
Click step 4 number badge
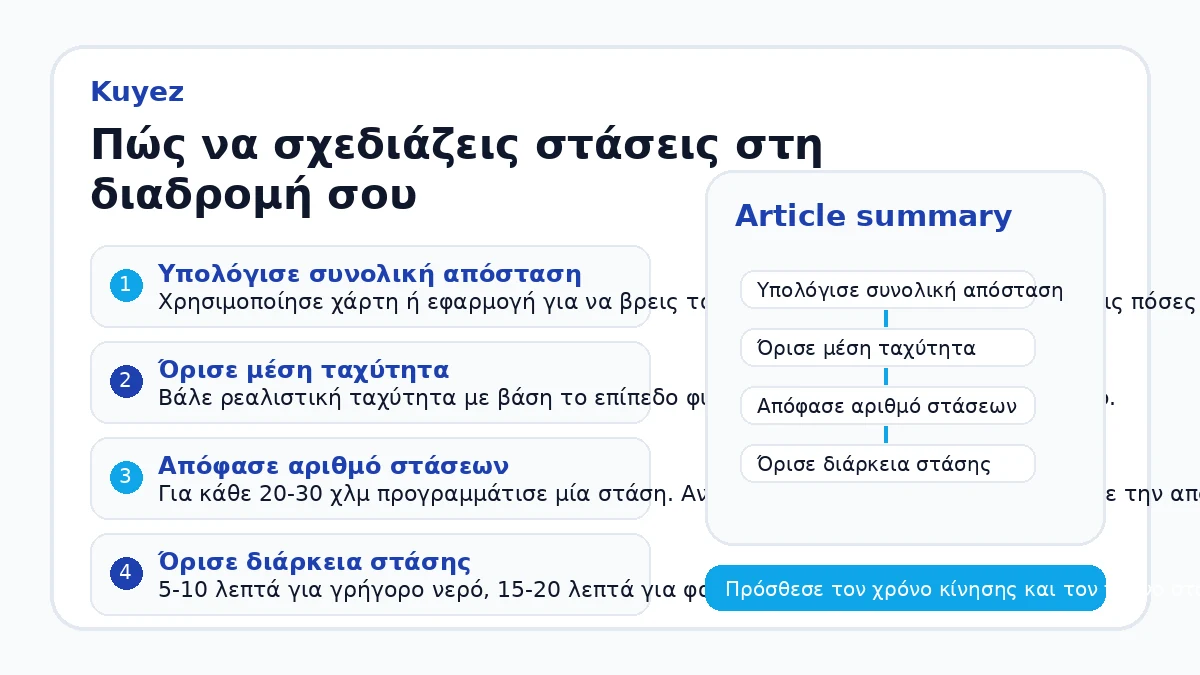[125, 573]
